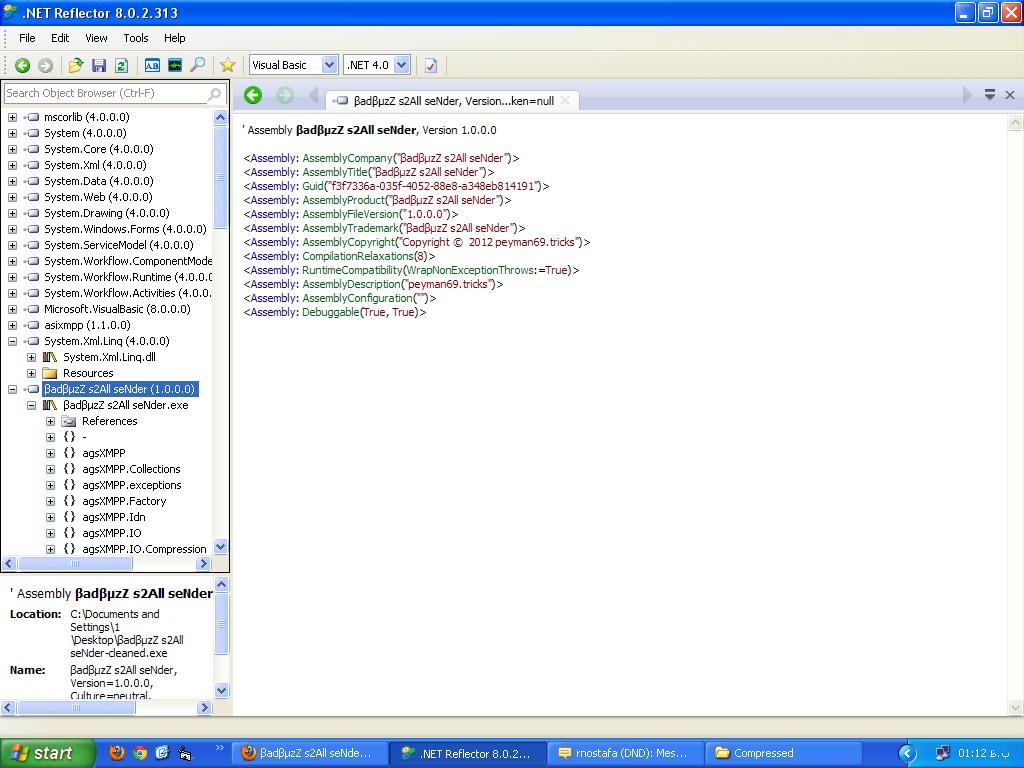Click the Open Assembly folder icon
The width and height of the screenshot is (1024, 768).
coord(76,65)
